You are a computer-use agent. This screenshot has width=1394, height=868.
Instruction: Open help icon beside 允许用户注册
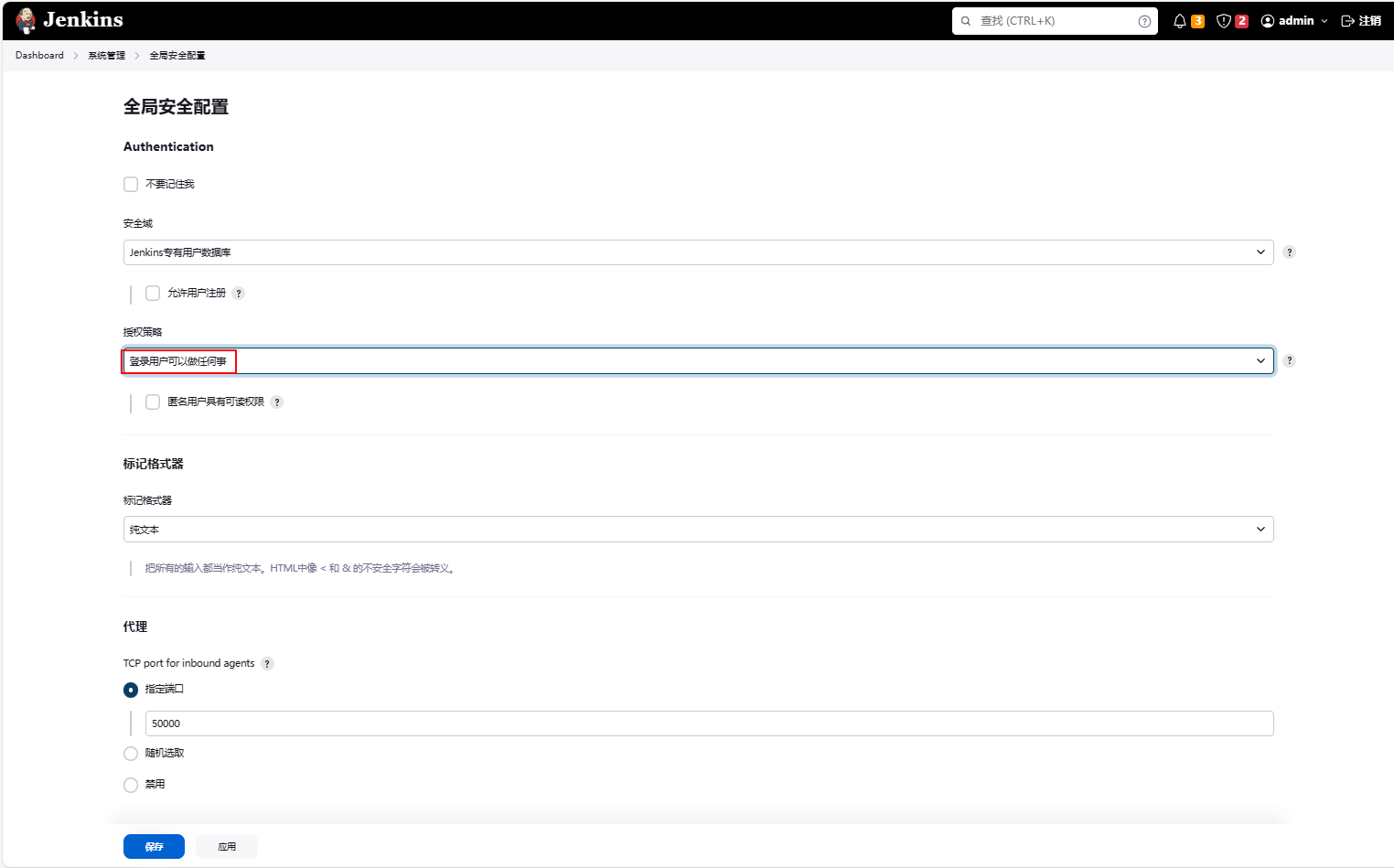tap(239, 294)
